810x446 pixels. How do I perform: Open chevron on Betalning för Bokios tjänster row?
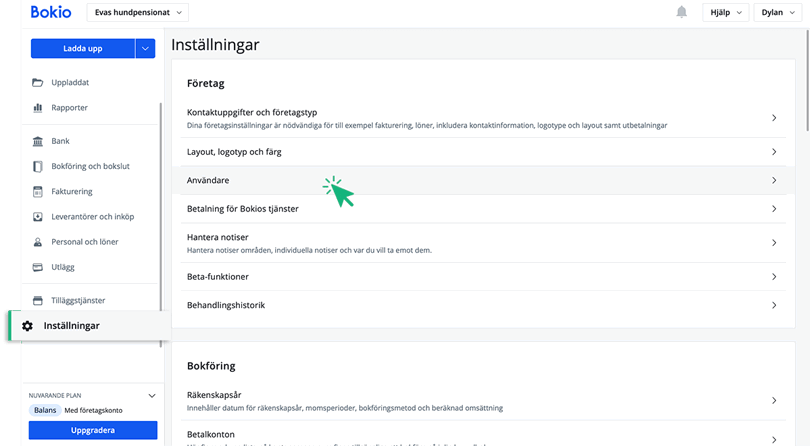point(774,209)
